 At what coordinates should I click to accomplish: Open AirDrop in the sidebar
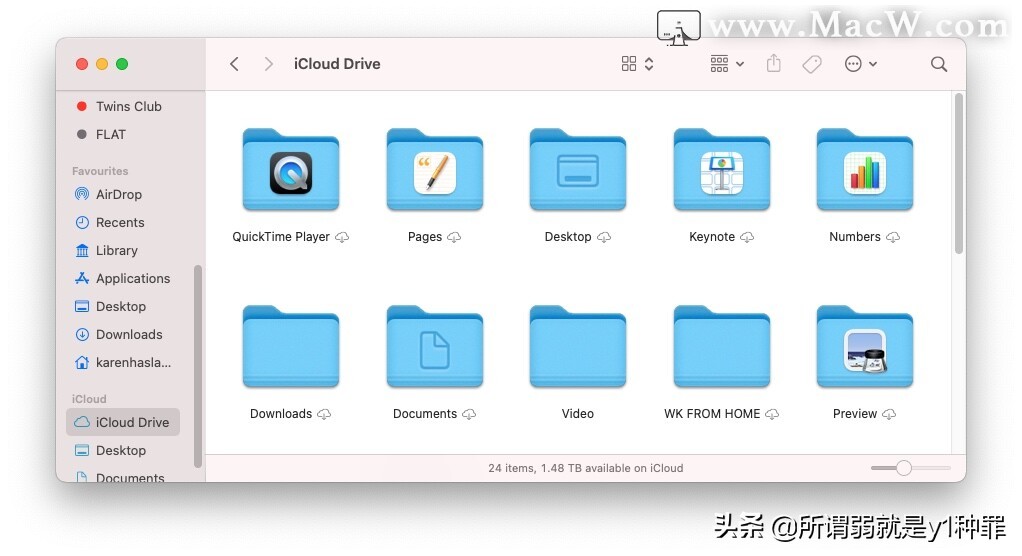pos(119,194)
